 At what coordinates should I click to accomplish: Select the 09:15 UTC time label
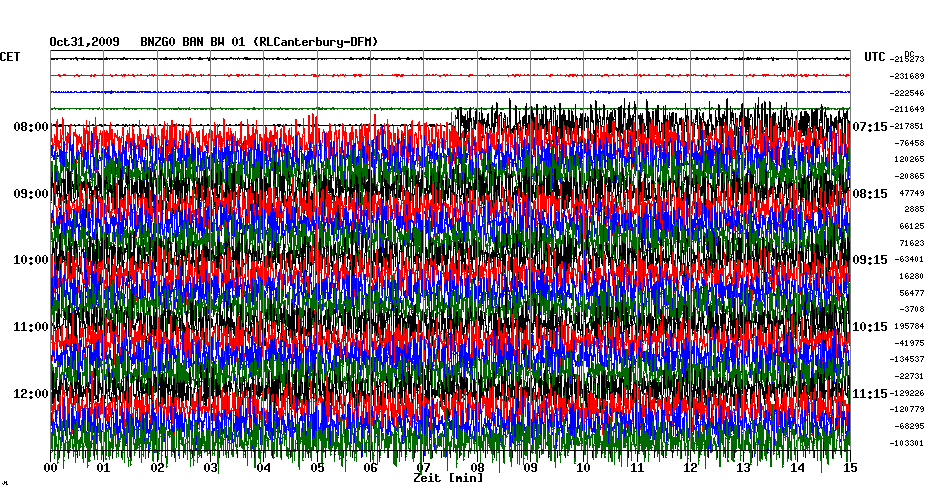pos(870,260)
